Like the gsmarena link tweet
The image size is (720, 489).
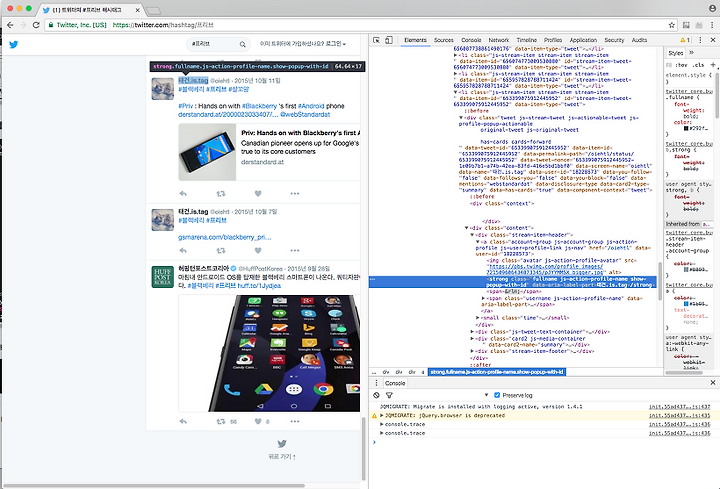(x=258, y=250)
